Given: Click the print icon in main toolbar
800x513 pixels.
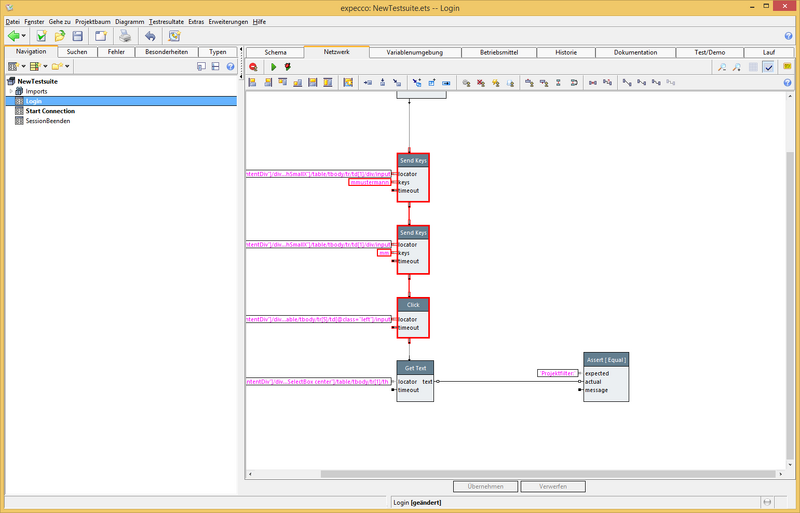Looking at the screenshot, I should (x=125, y=36).
